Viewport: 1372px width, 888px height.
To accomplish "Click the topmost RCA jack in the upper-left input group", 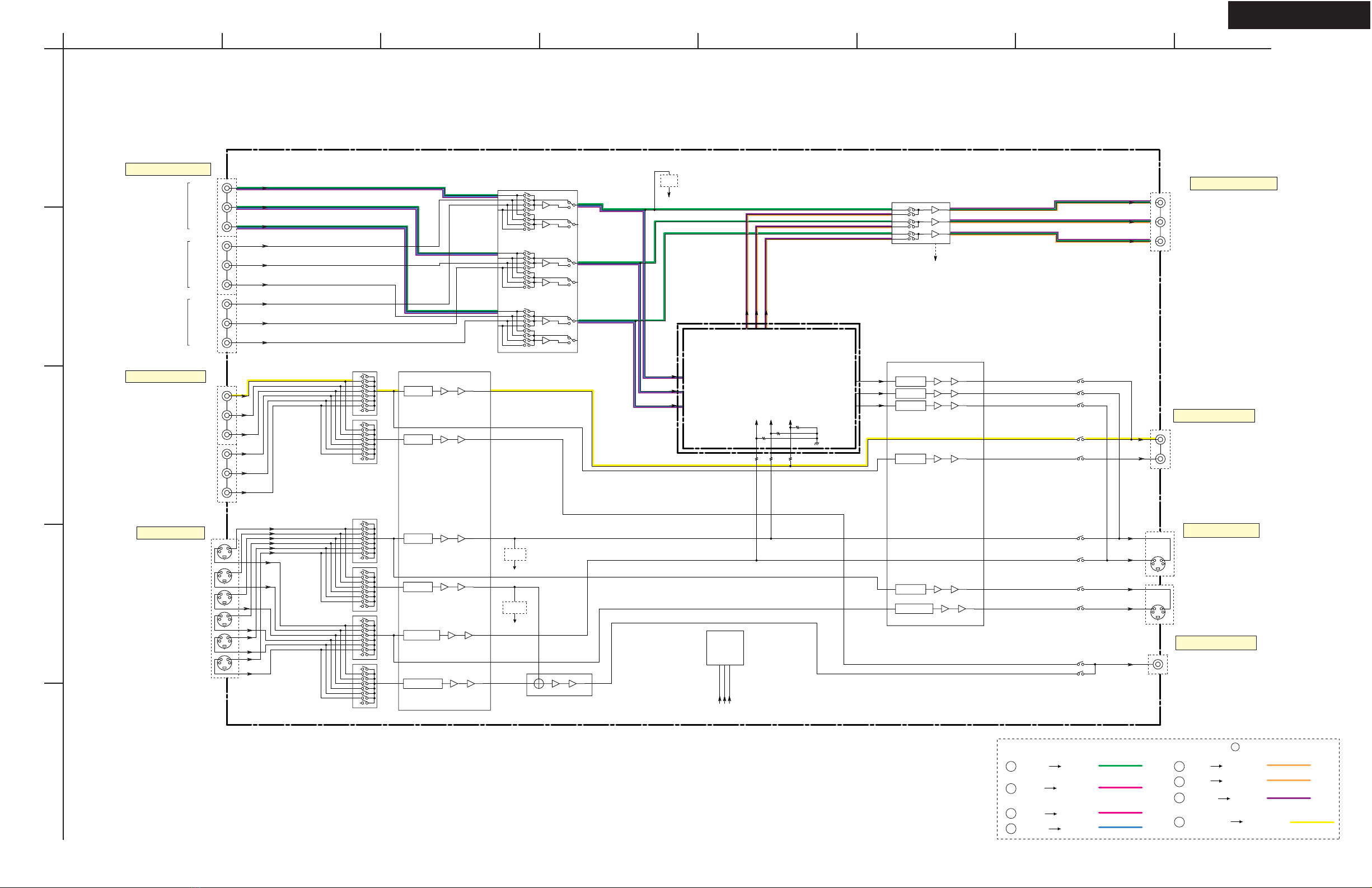I will pos(227,188).
